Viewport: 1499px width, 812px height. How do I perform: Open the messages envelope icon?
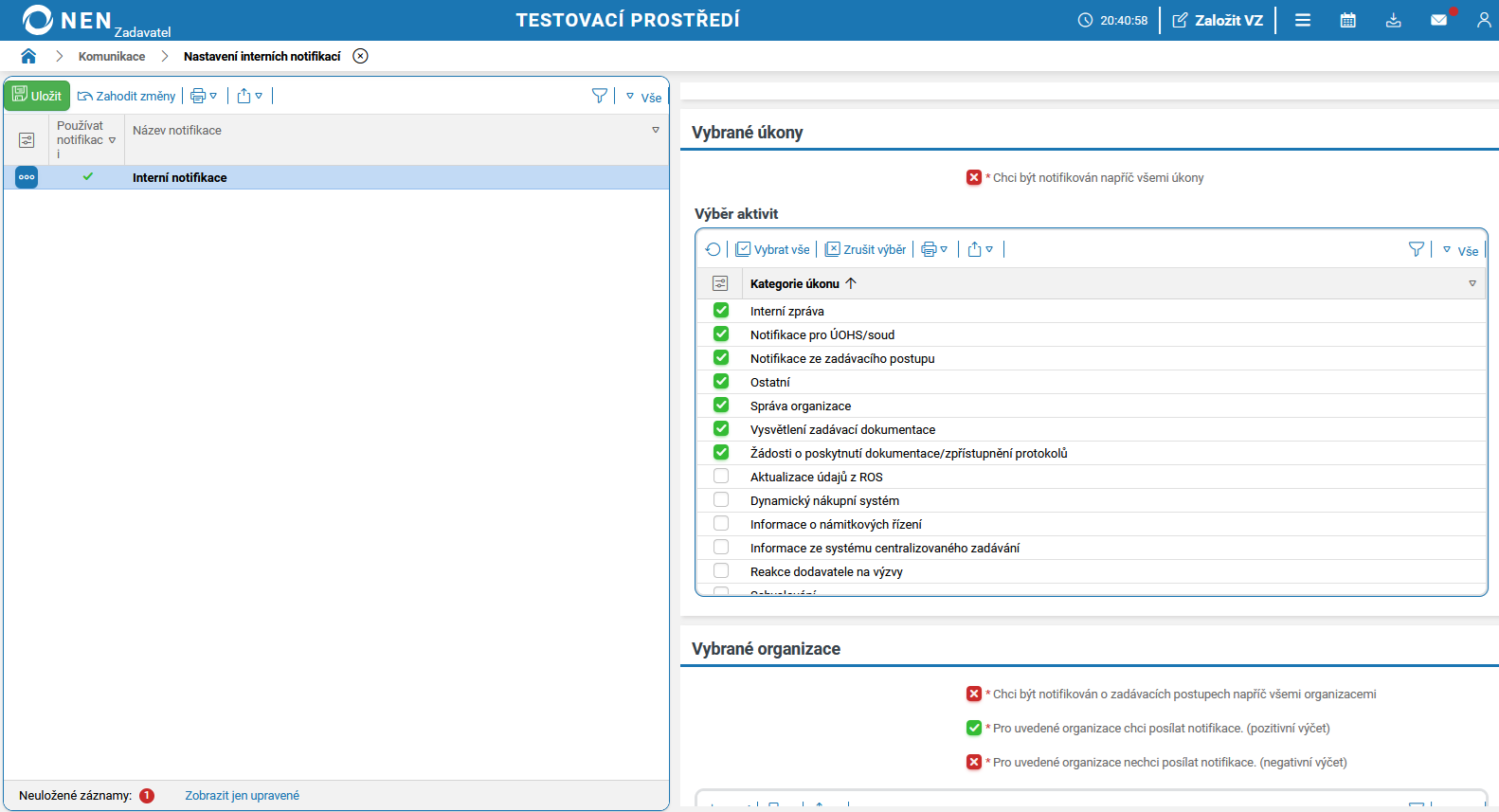pyautogui.click(x=1438, y=20)
